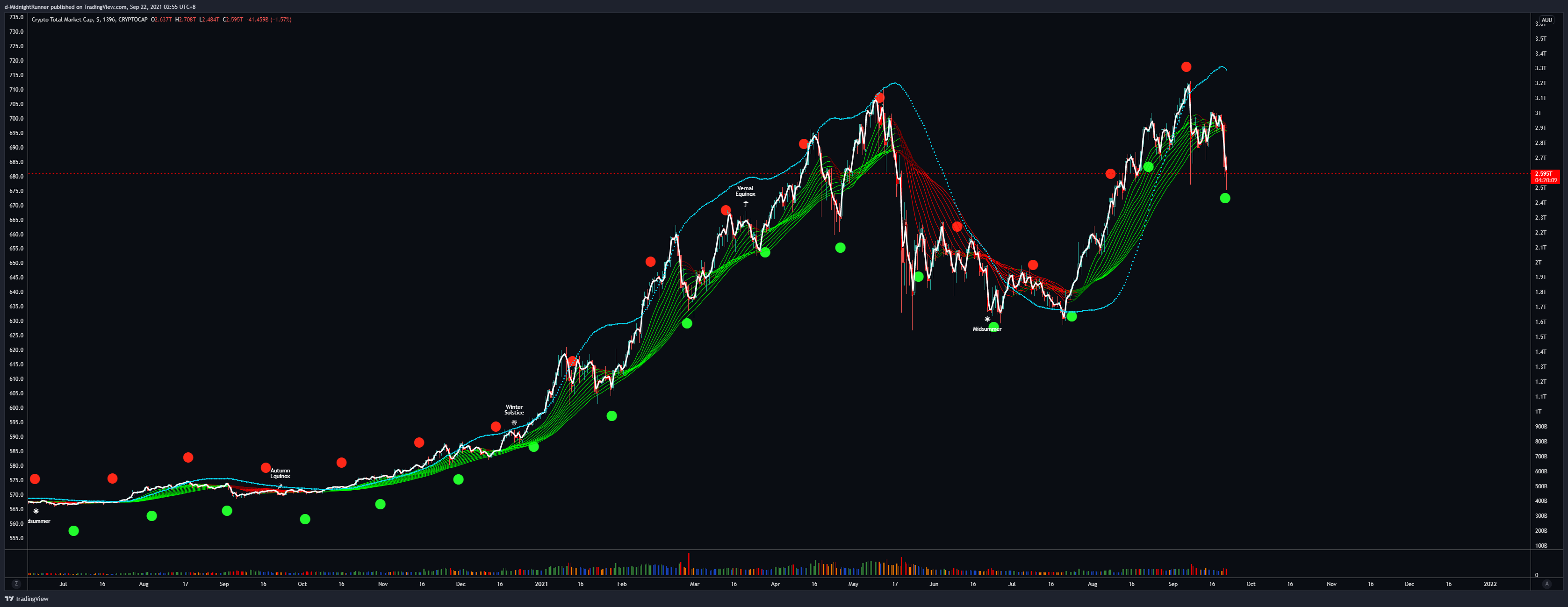Click the close value C2.595T
The height and width of the screenshot is (607, 1568).
pyautogui.click(x=233, y=20)
